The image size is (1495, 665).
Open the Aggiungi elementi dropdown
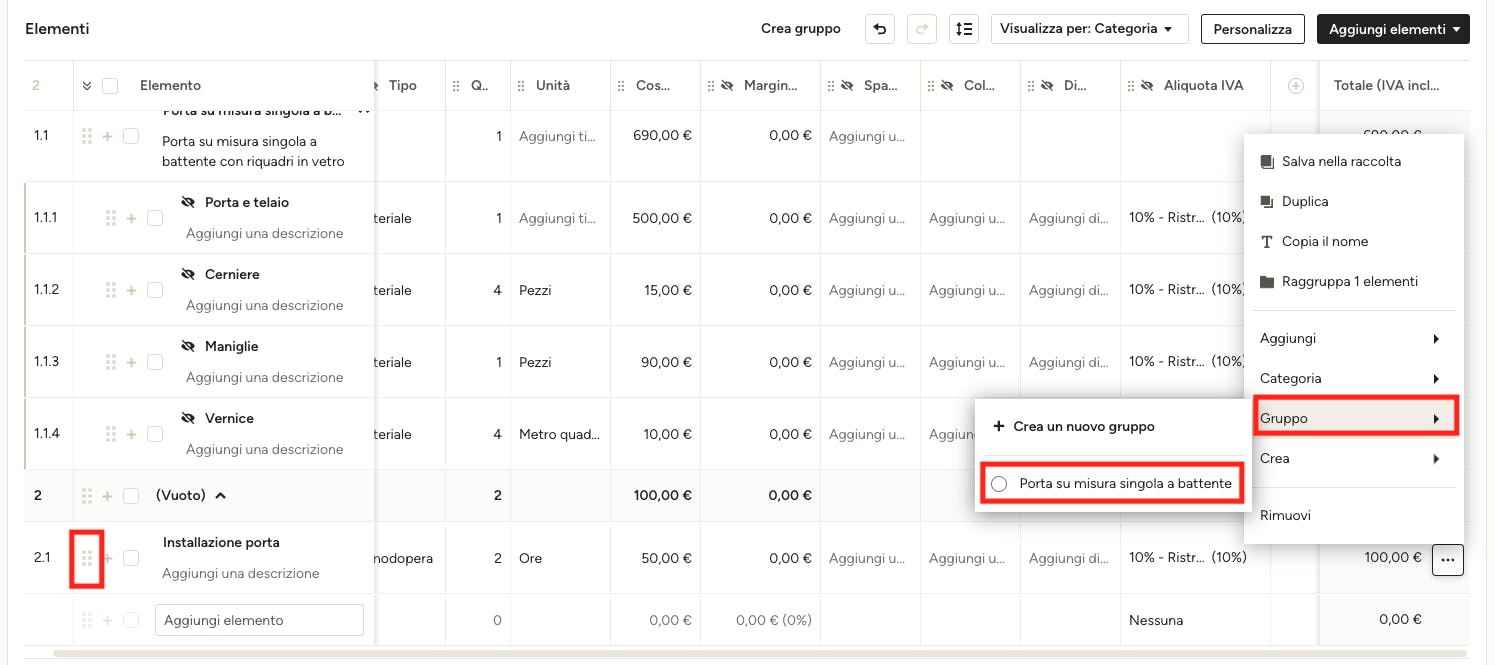(x=1394, y=29)
